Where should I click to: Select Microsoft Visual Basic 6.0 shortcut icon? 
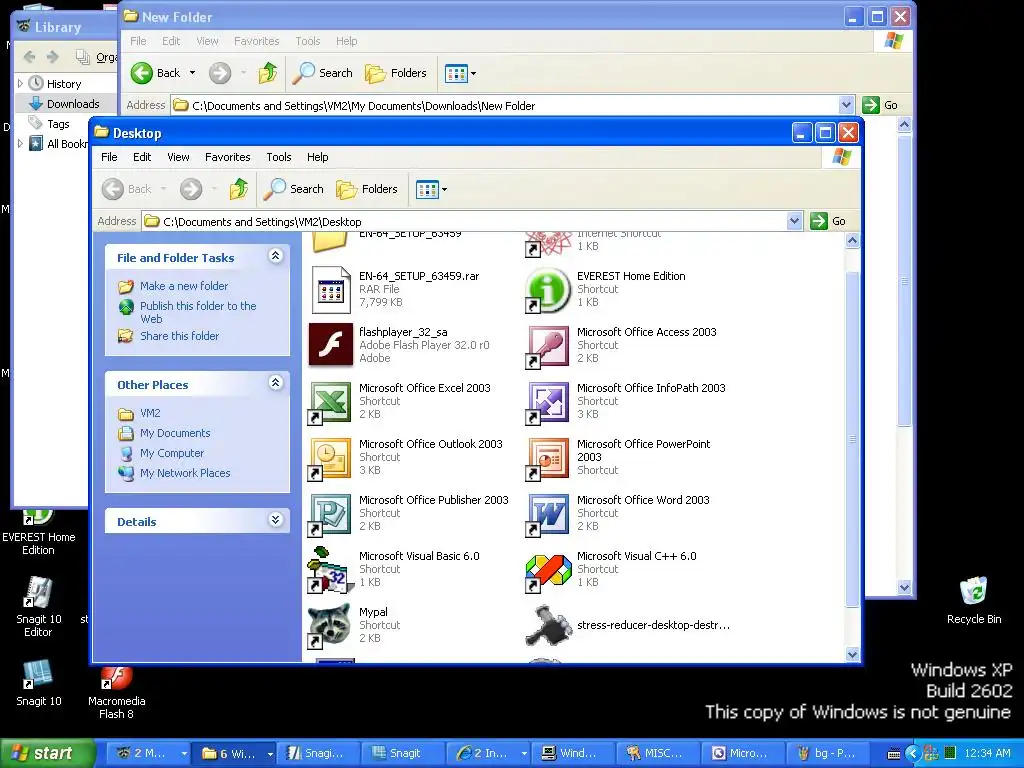pyautogui.click(x=330, y=570)
